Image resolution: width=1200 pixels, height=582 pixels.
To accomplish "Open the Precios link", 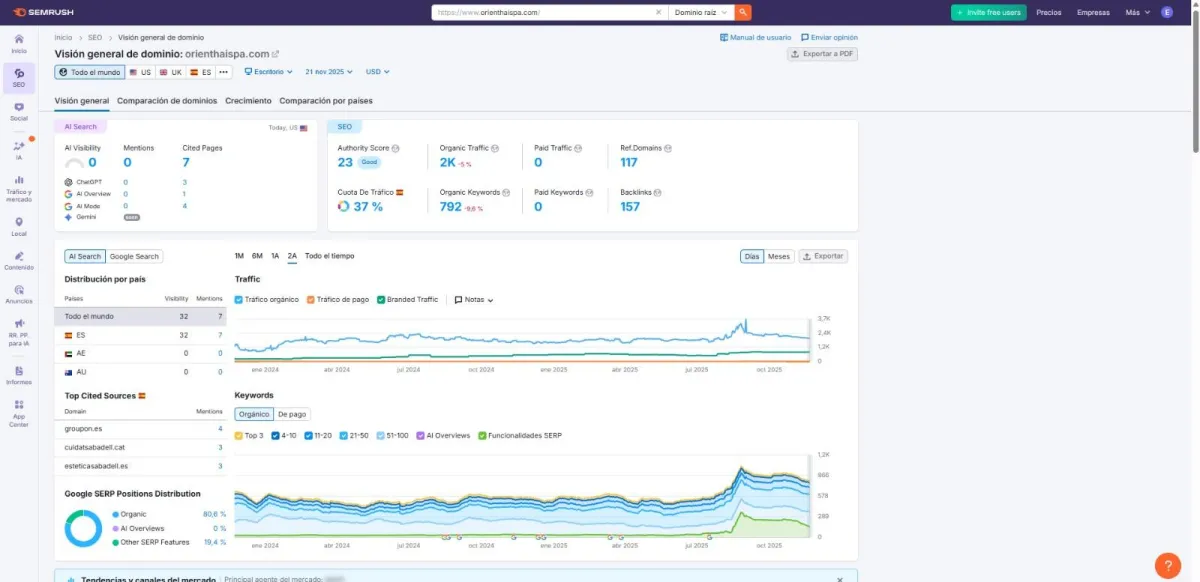I will [x=1049, y=12].
